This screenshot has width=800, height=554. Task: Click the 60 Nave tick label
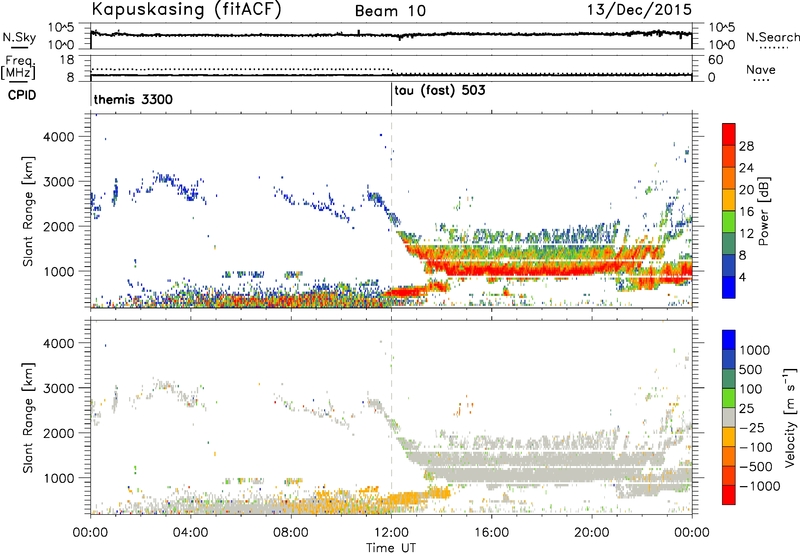pos(715,60)
